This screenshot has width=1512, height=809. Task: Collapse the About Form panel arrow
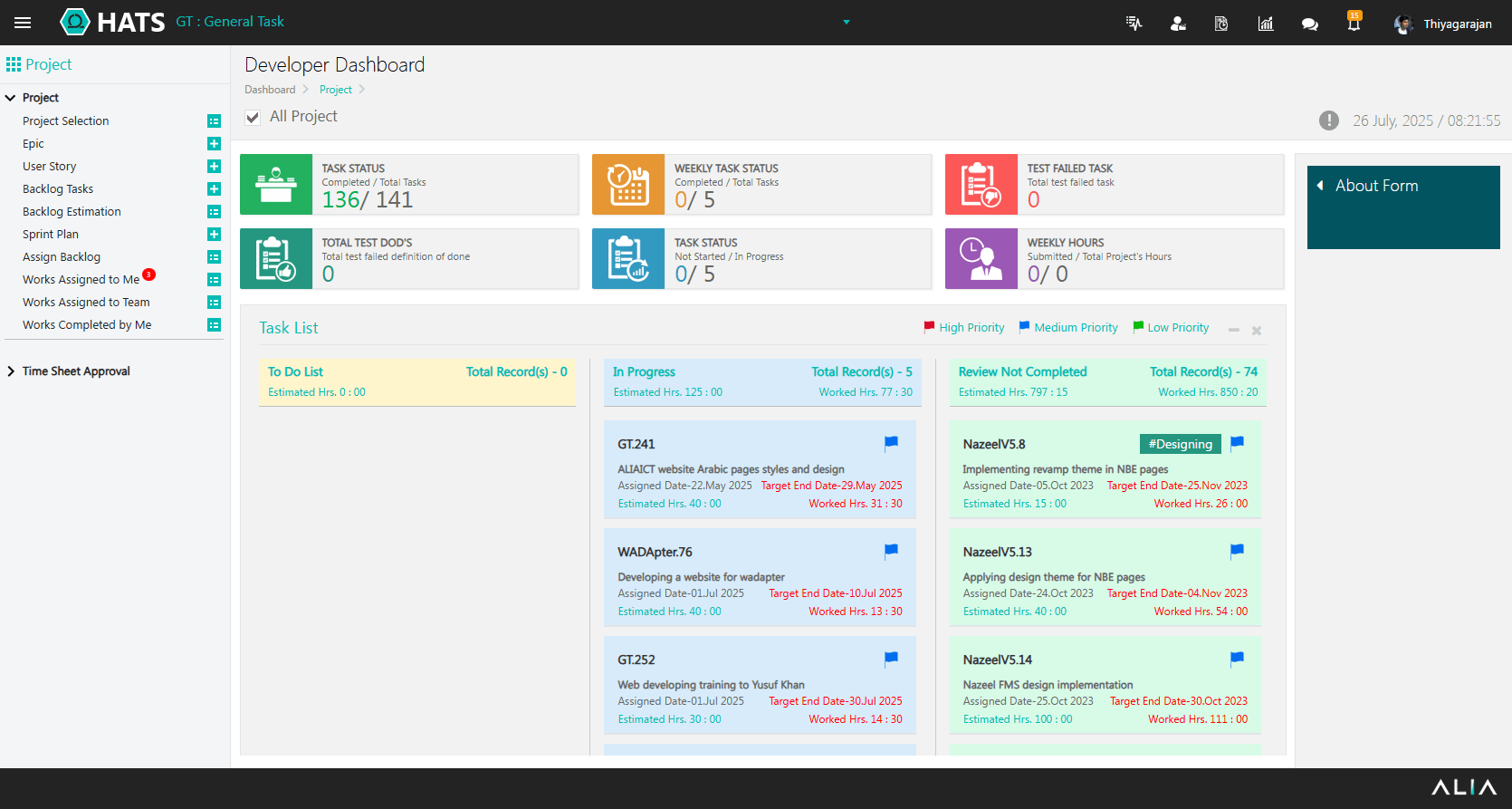(1320, 186)
